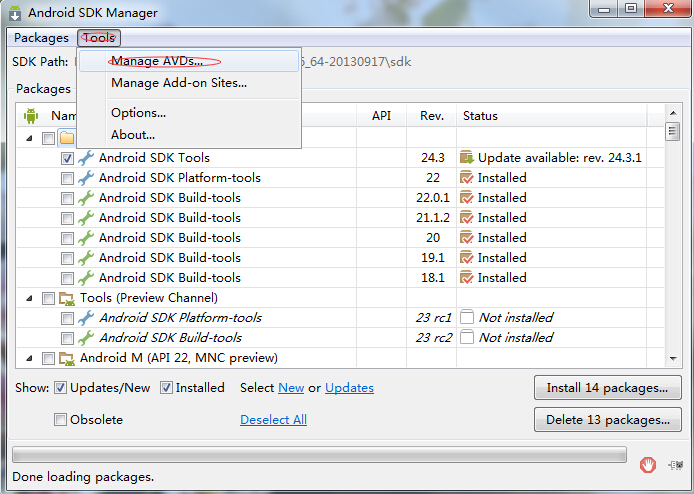
Task: Click the wrench icon for Build-tools 23 rc2
Action: 86,338
